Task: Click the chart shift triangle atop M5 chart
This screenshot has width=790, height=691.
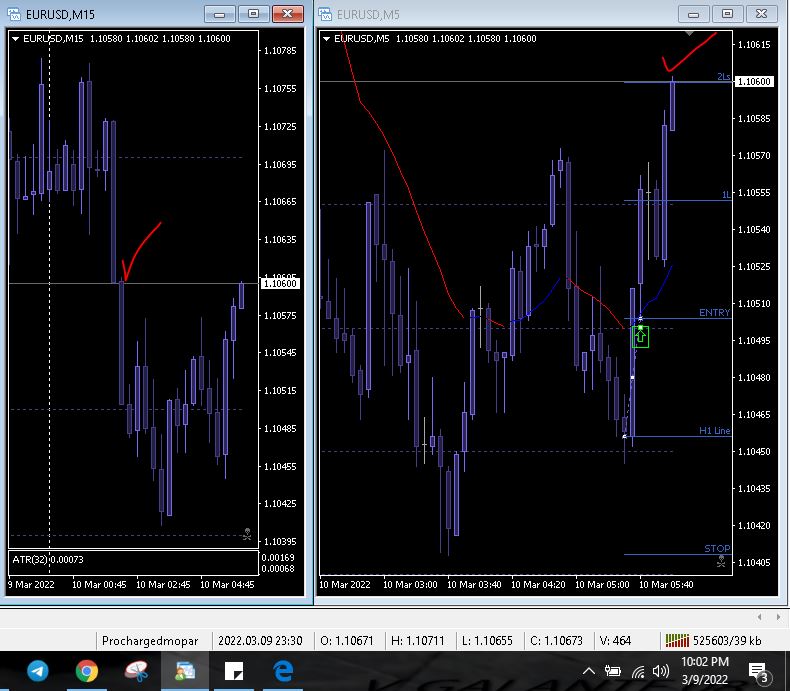Action: click(x=689, y=34)
